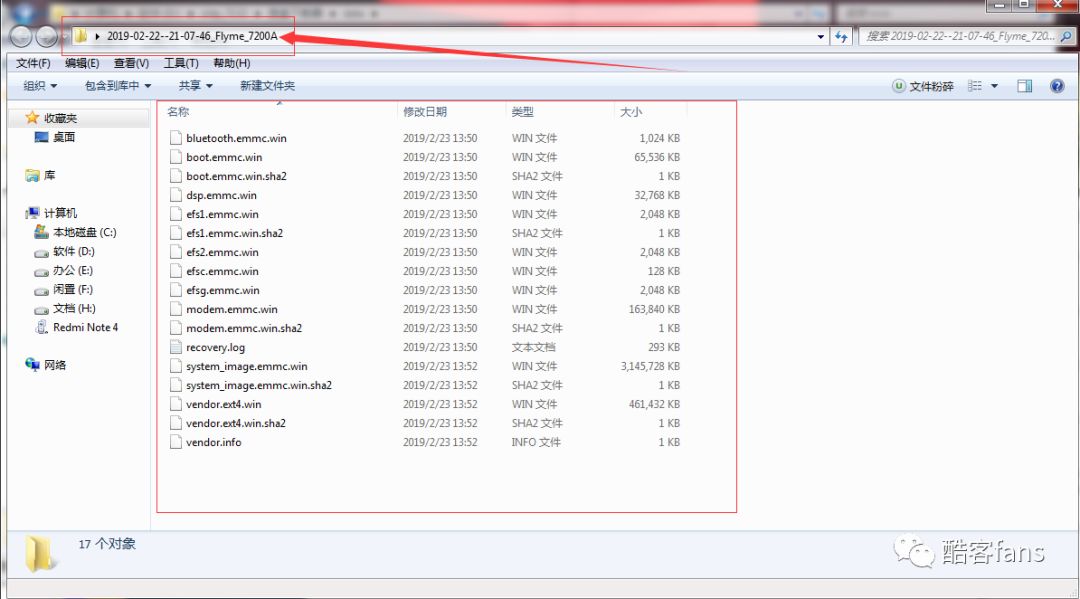Select 桌面 in the navigation pane
This screenshot has width=1080, height=599.
tap(63, 137)
